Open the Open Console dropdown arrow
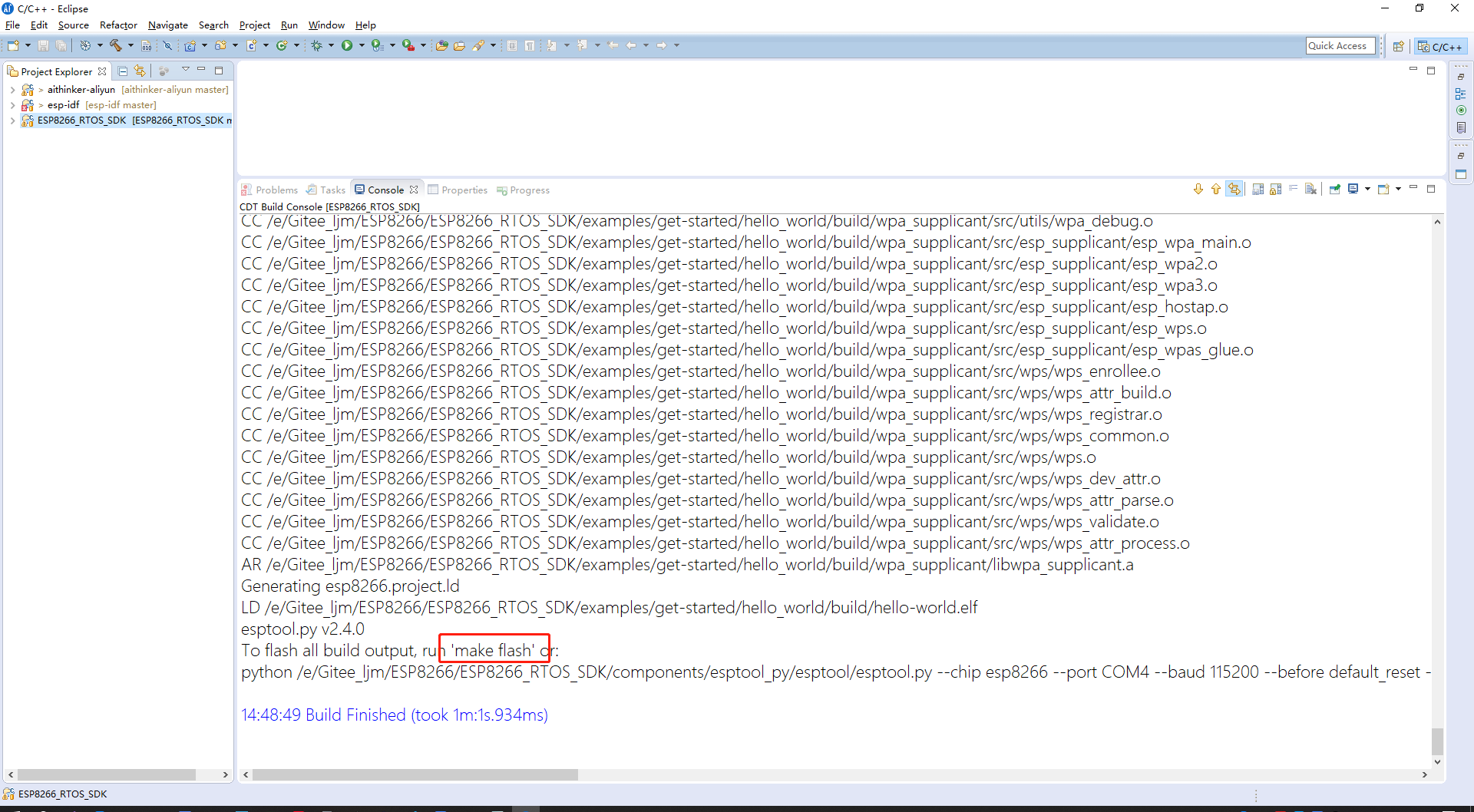Viewport: 1474px width, 812px height. click(x=1398, y=190)
